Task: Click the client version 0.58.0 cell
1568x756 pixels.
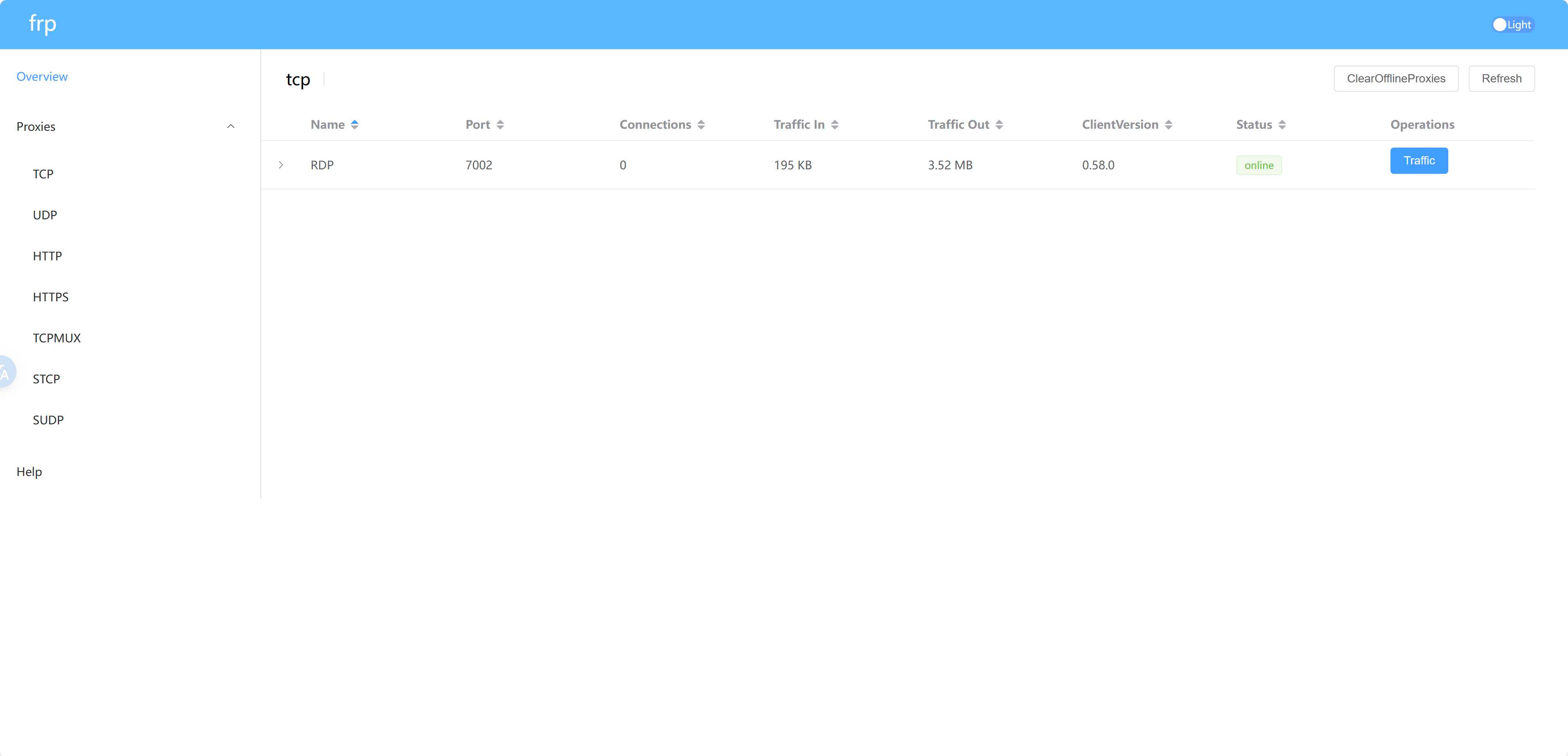Action: (x=1098, y=165)
